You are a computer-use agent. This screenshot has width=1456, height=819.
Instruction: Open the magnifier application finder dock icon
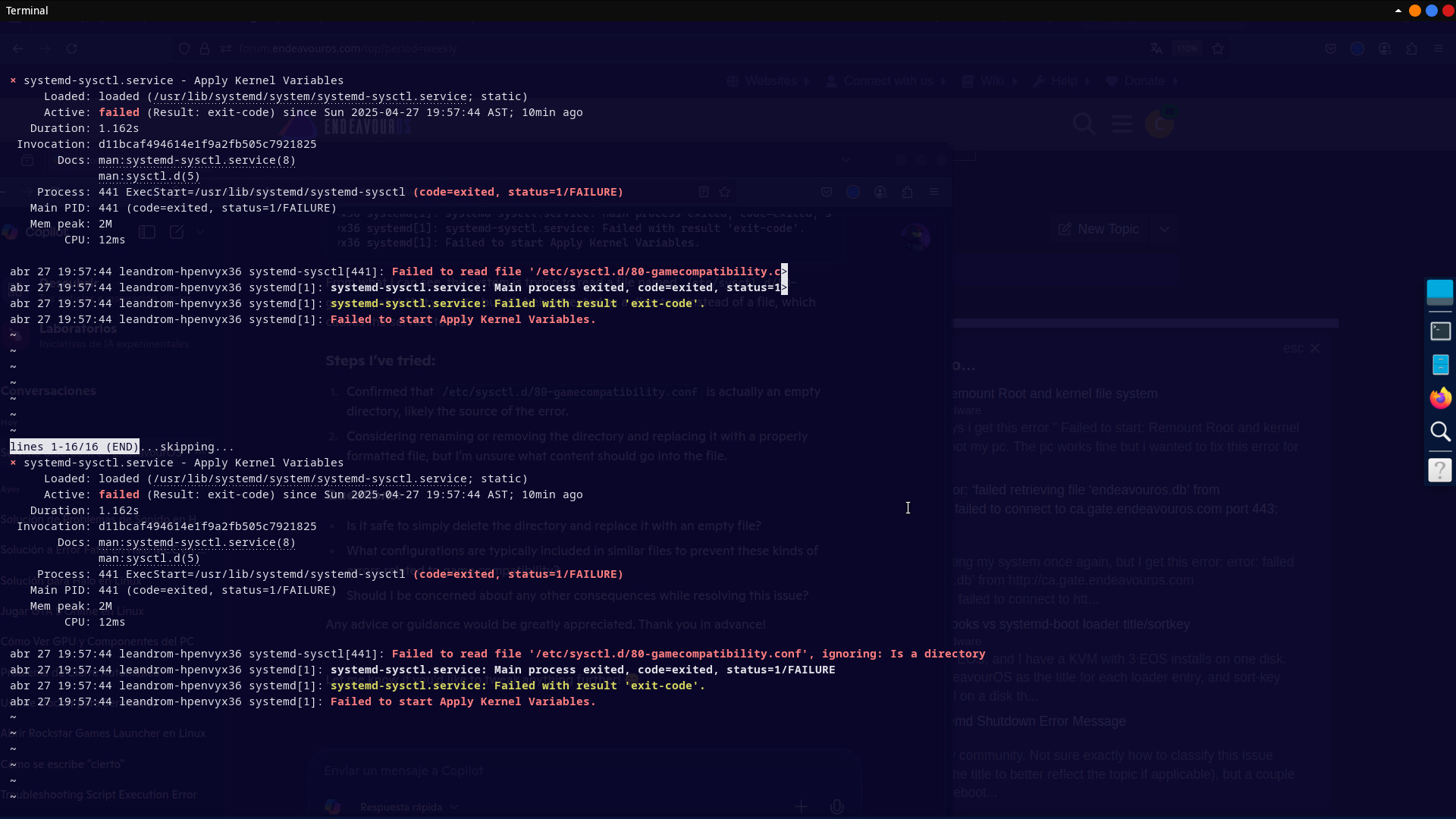[1440, 431]
